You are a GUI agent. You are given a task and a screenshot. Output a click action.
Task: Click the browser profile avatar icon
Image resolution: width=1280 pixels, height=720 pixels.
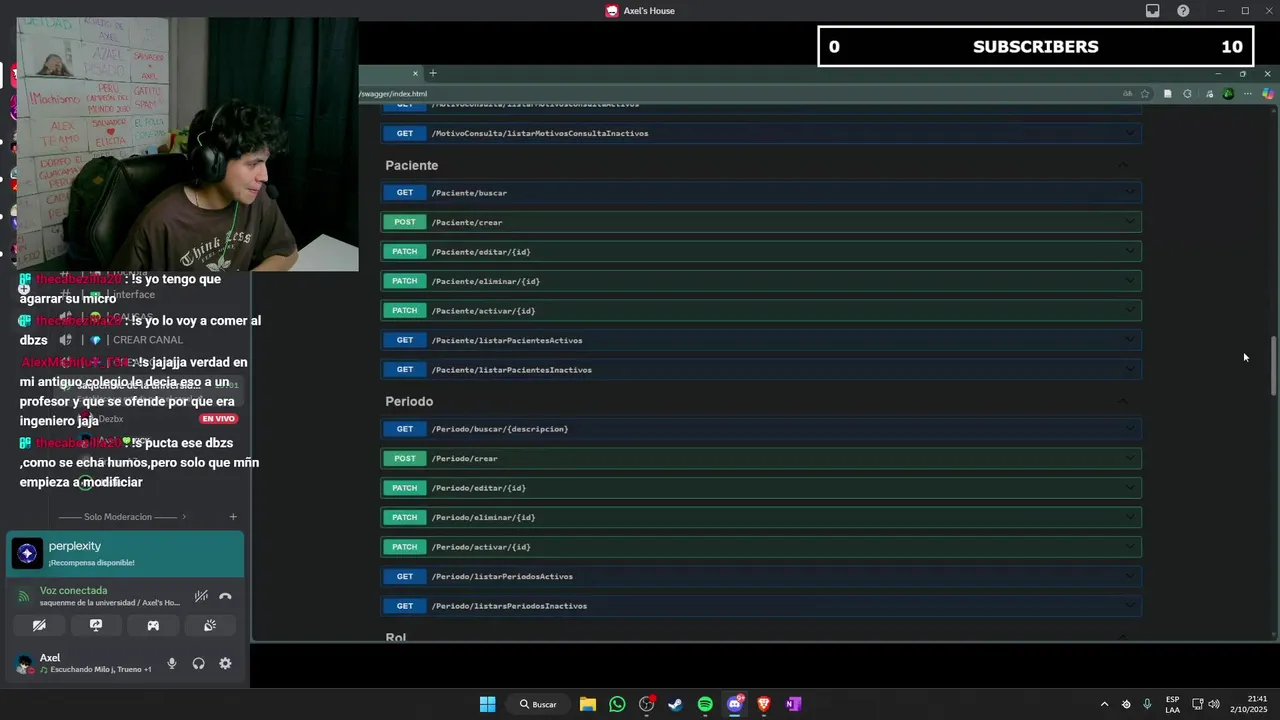click(x=1228, y=94)
